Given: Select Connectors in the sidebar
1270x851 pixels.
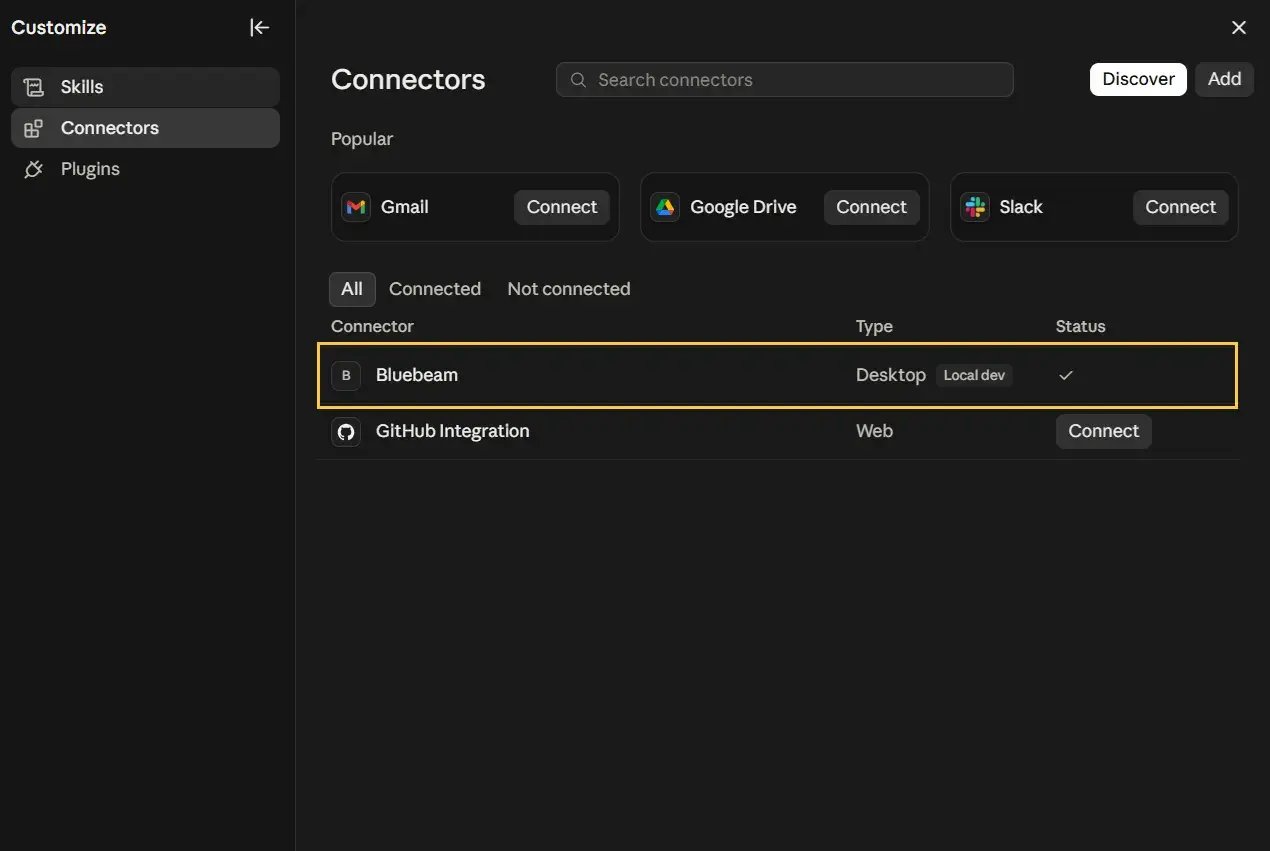Looking at the screenshot, I should pyautogui.click(x=145, y=128).
